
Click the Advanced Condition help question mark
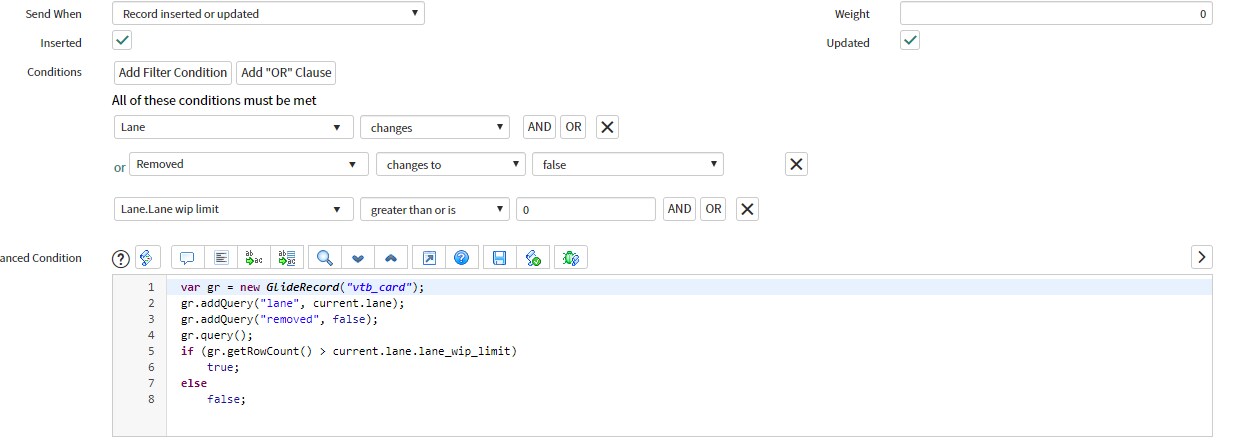coord(121,258)
